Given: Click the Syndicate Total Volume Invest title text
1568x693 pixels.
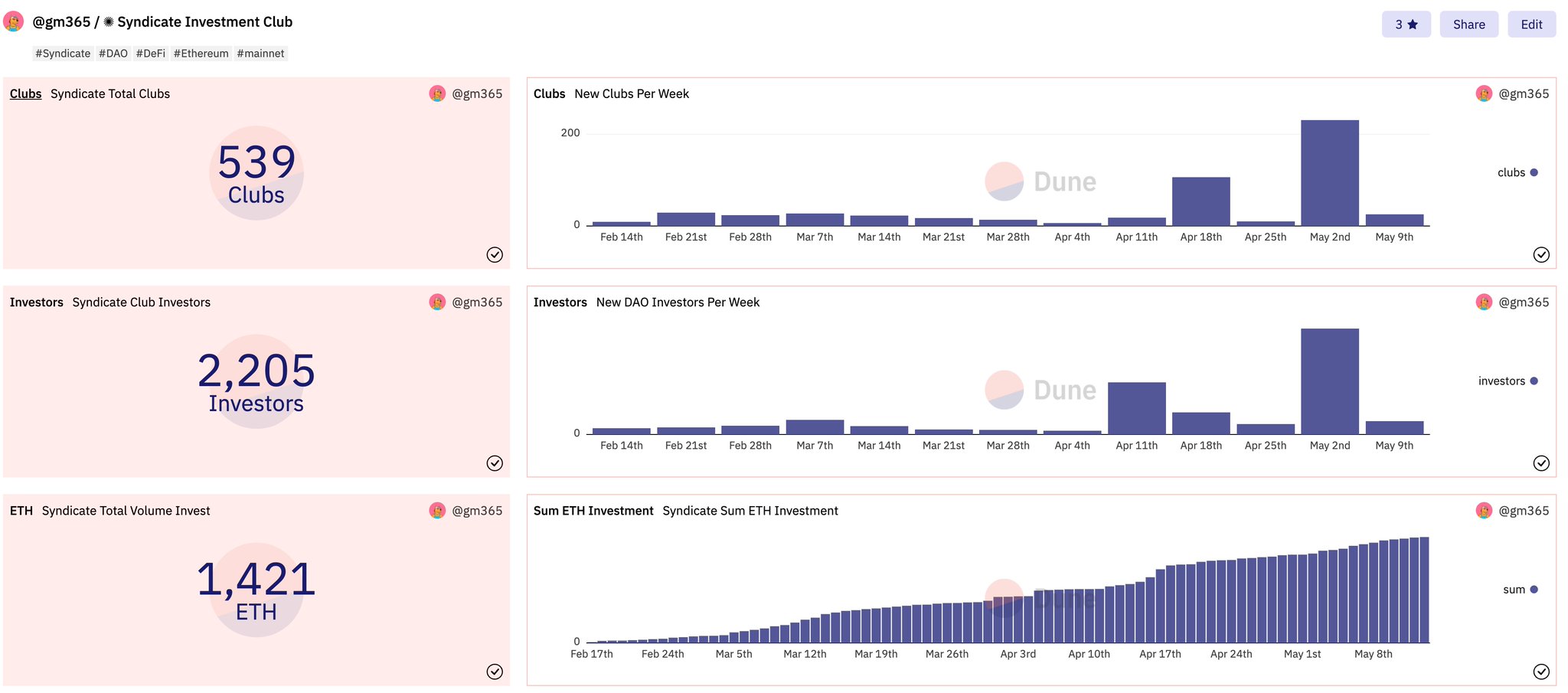Looking at the screenshot, I should click(126, 510).
